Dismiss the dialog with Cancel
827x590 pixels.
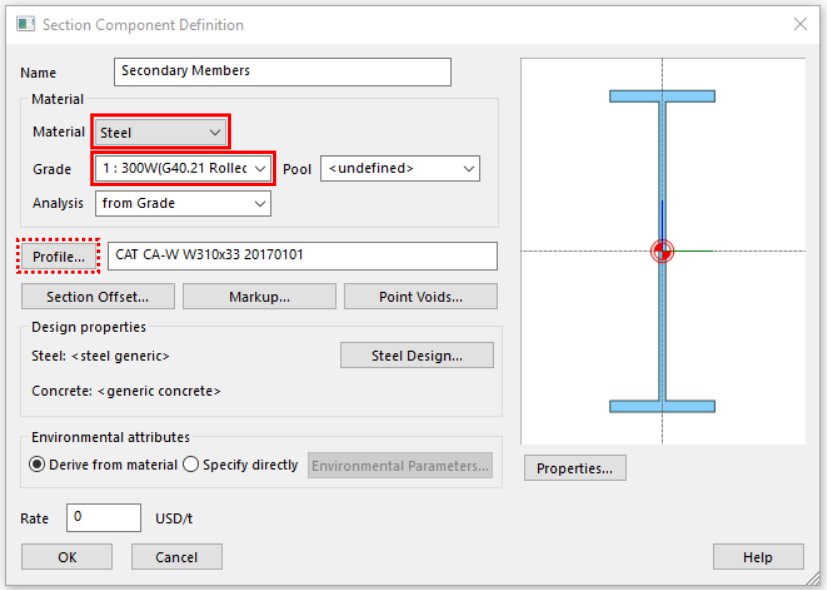(176, 556)
